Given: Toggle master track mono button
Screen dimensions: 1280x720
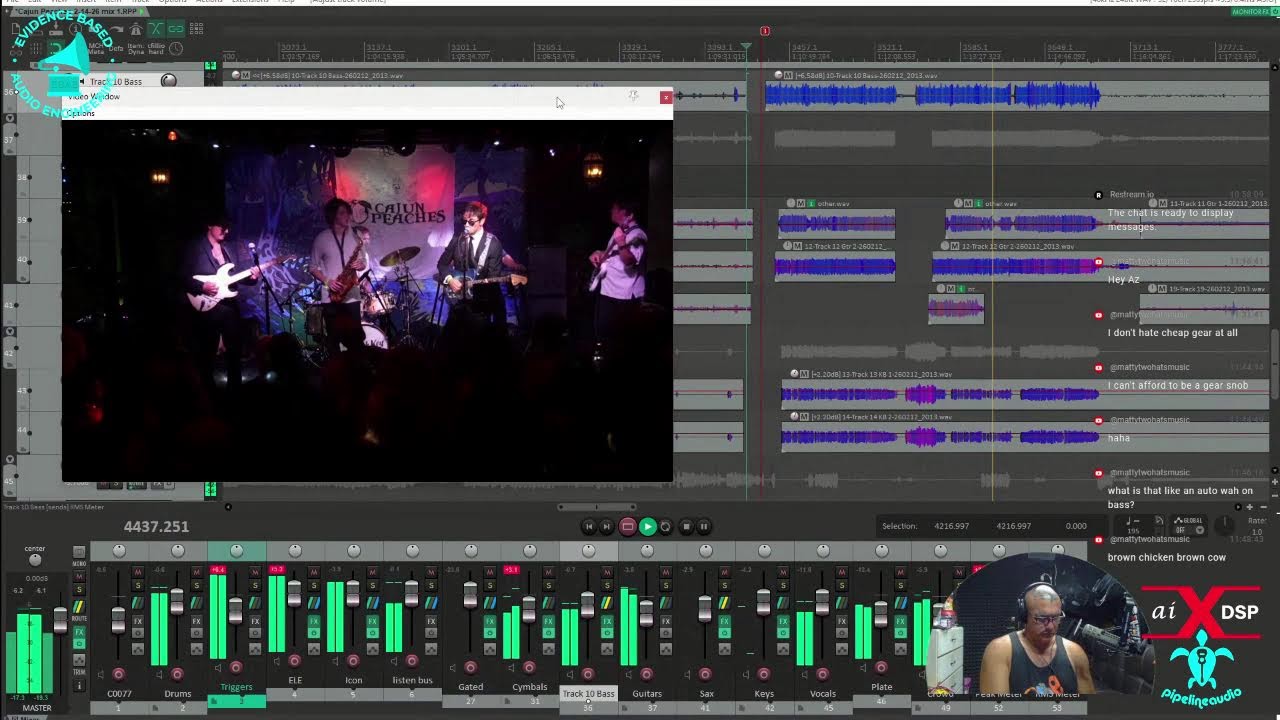Looking at the screenshot, I should pos(79,552).
